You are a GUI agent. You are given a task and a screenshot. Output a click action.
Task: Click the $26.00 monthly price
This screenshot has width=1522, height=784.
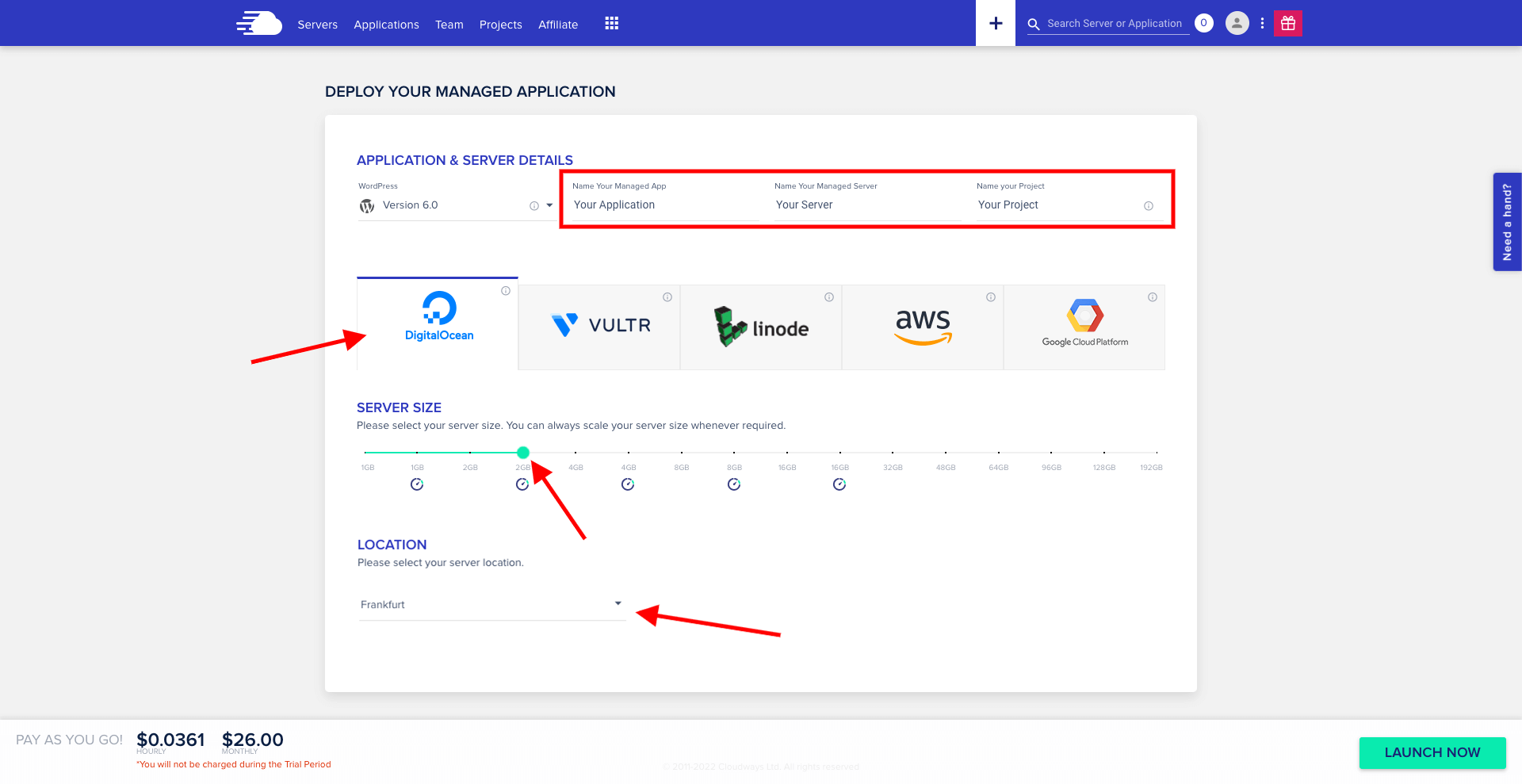[253, 740]
